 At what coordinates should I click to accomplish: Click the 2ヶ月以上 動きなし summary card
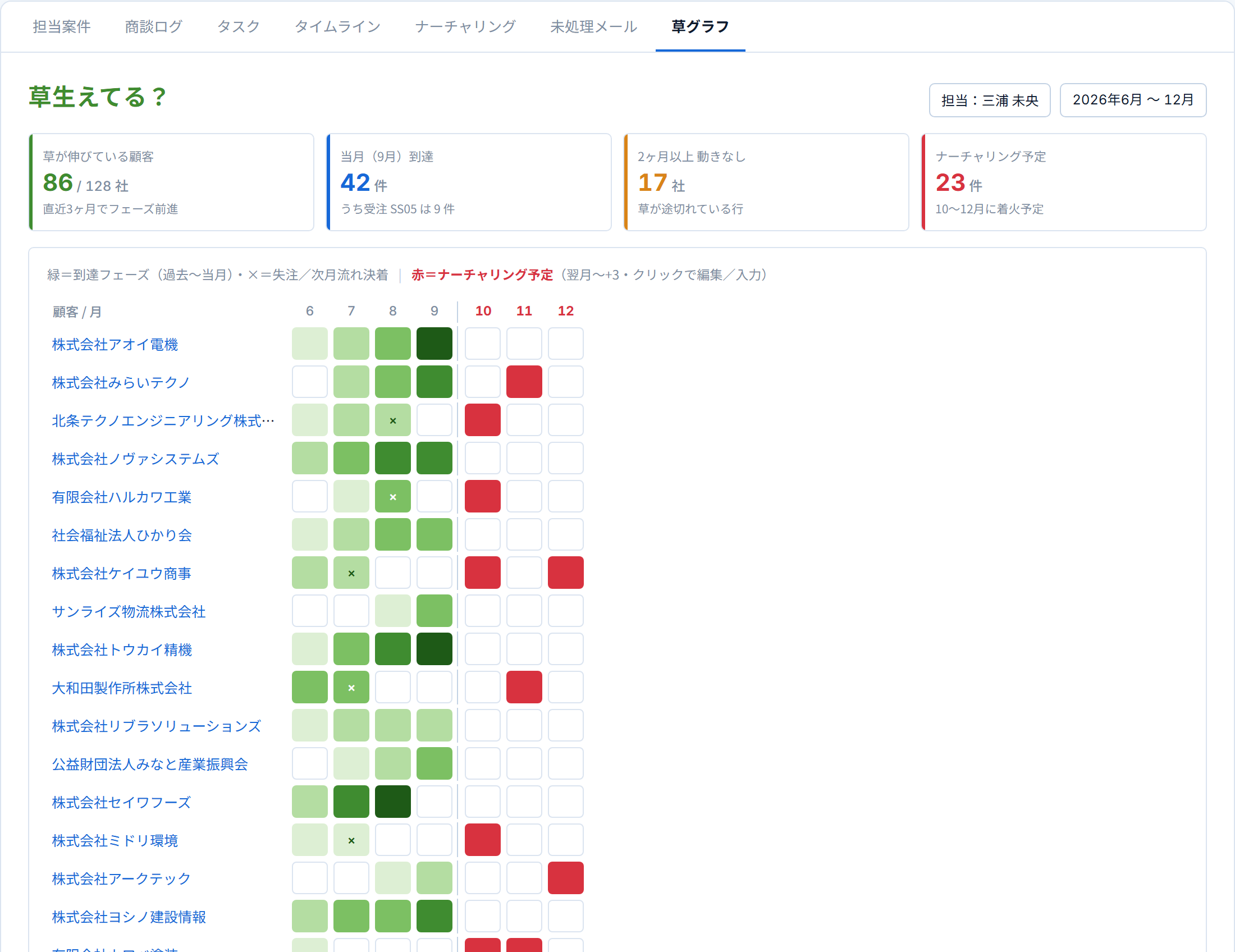click(x=766, y=182)
